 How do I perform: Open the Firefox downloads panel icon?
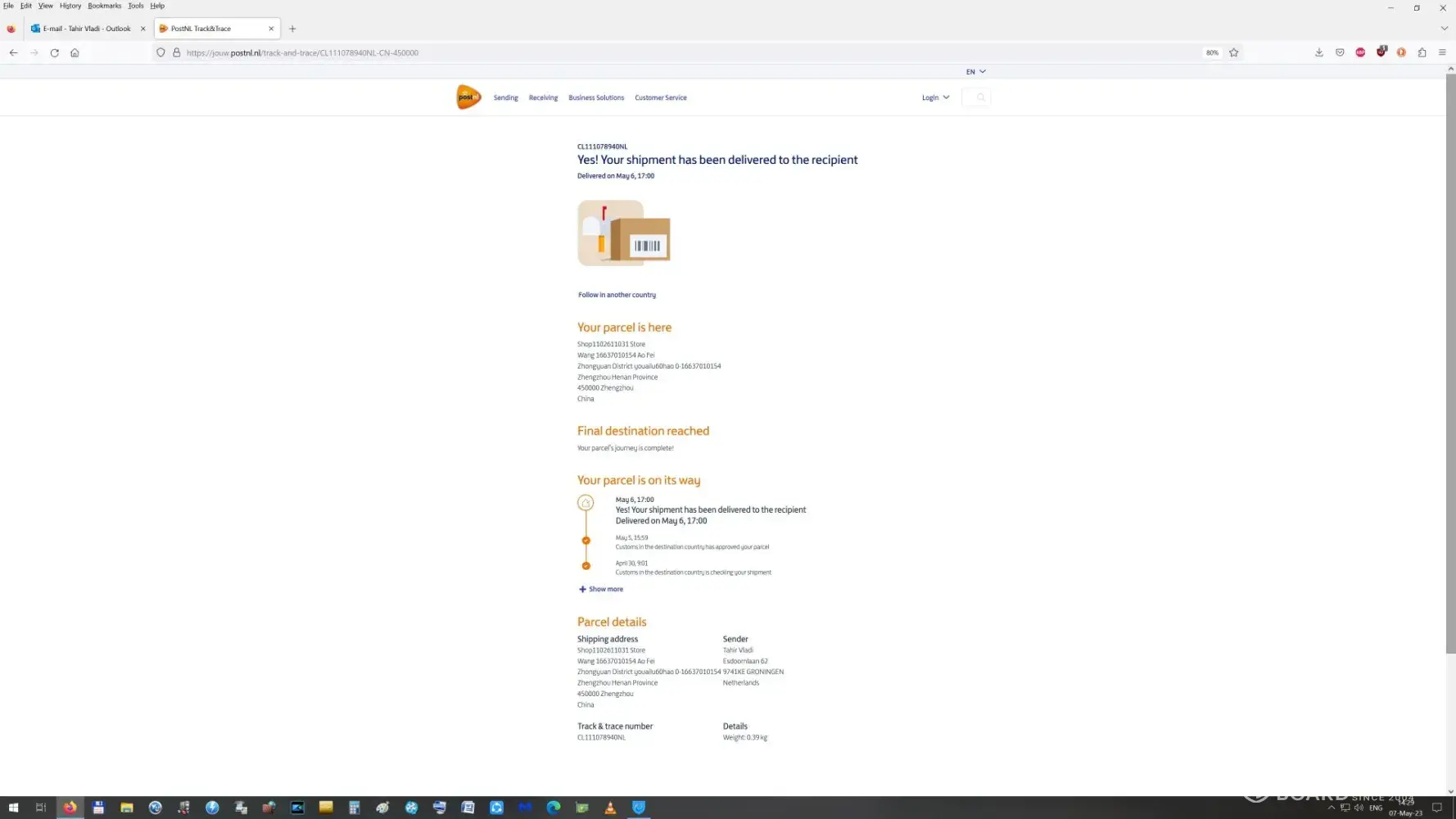pyautogui.click(x=1318, y=52)
